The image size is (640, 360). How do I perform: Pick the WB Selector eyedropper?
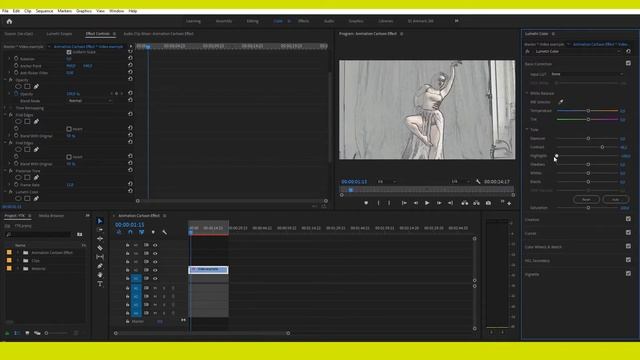561,102
